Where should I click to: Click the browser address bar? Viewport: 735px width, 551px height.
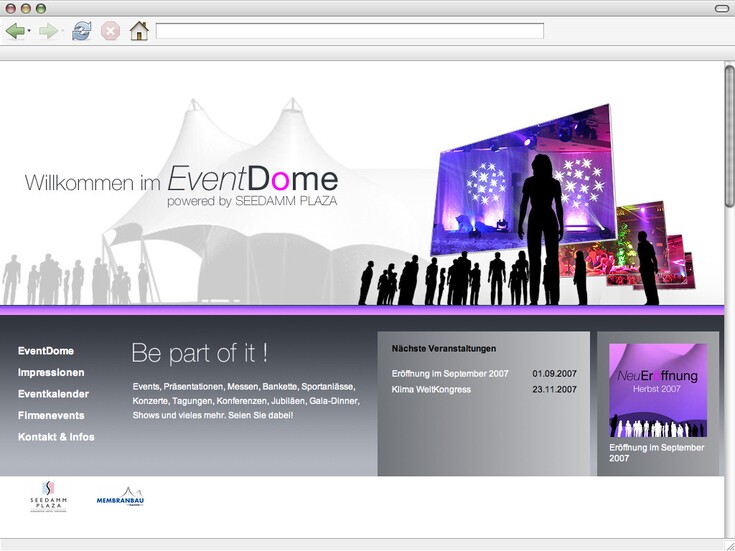pos(350,31)
